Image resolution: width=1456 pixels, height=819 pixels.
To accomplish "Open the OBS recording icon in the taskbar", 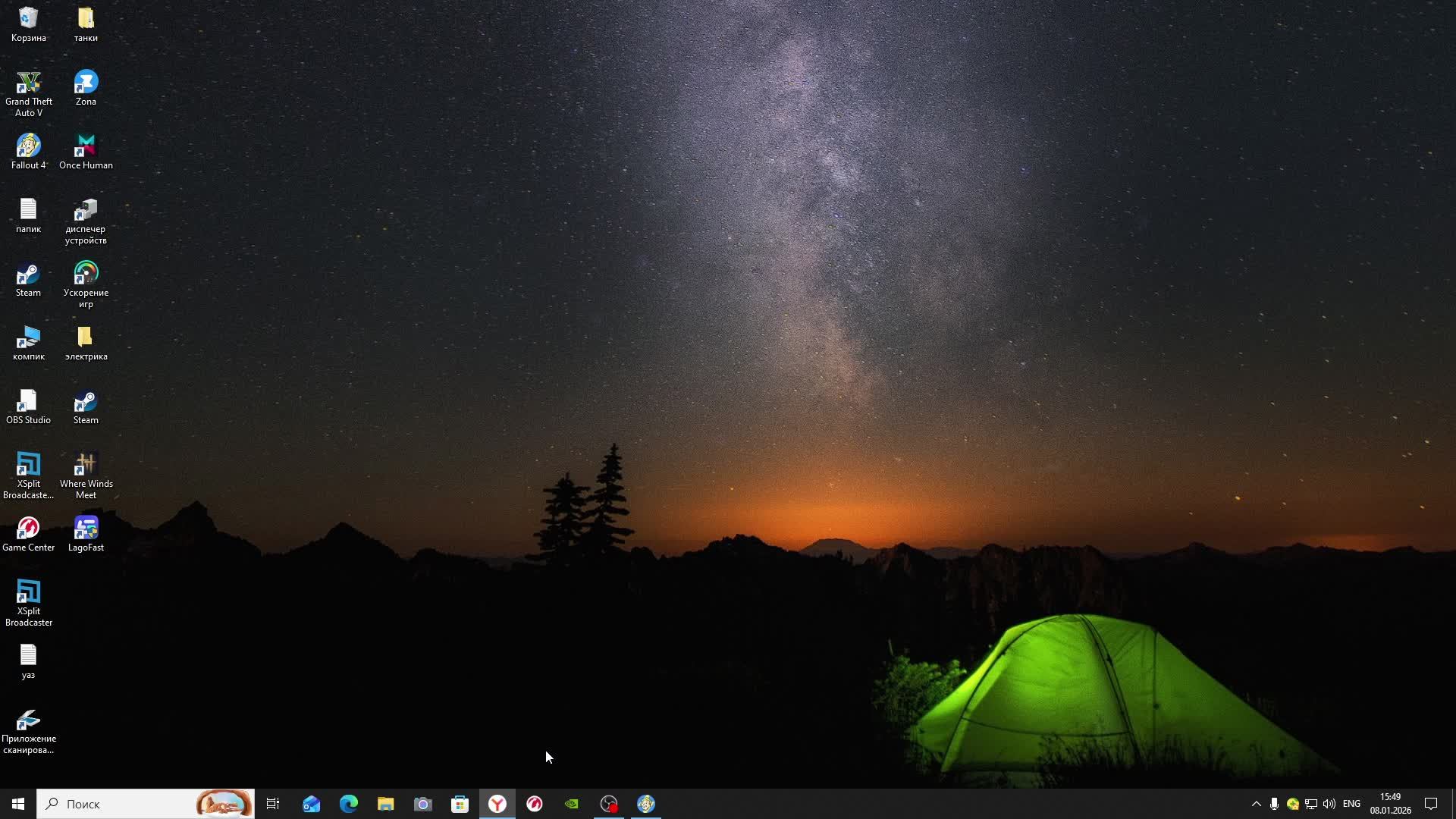I will coord(609,804).
